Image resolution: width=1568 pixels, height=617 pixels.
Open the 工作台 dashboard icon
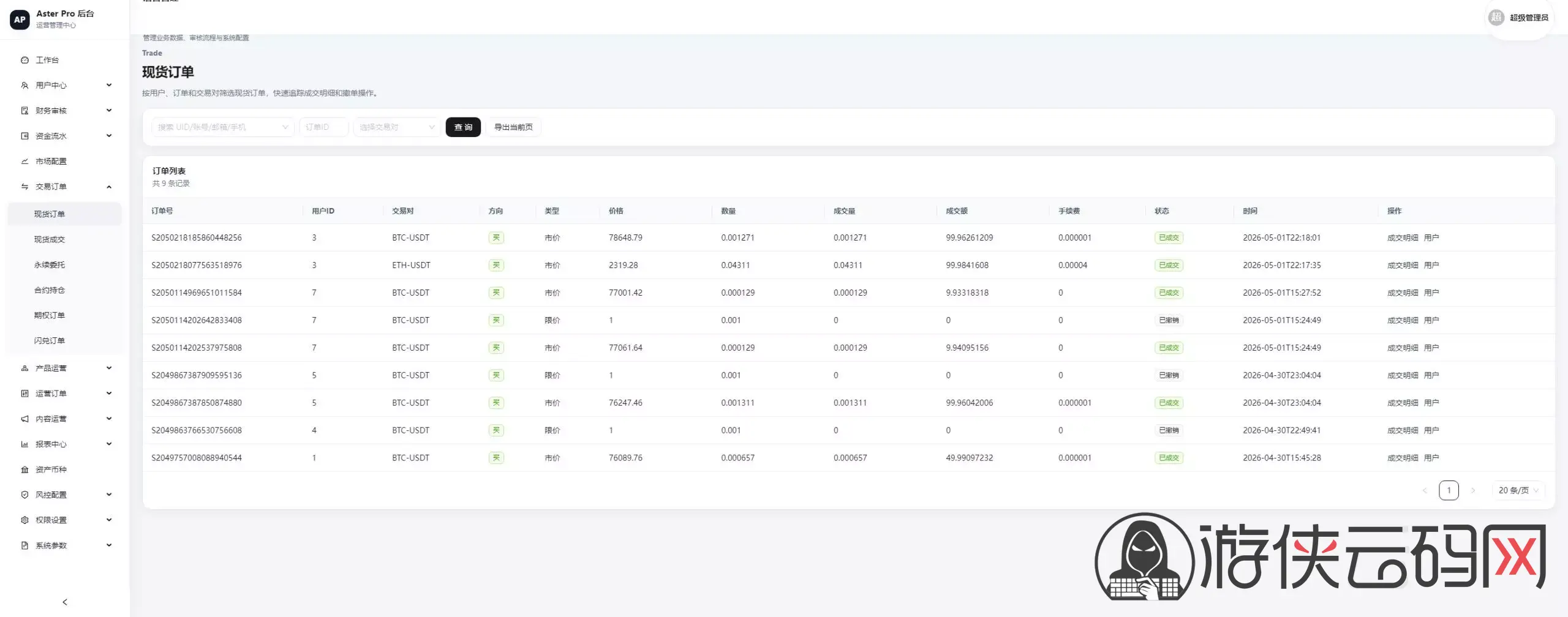(24, 60)
